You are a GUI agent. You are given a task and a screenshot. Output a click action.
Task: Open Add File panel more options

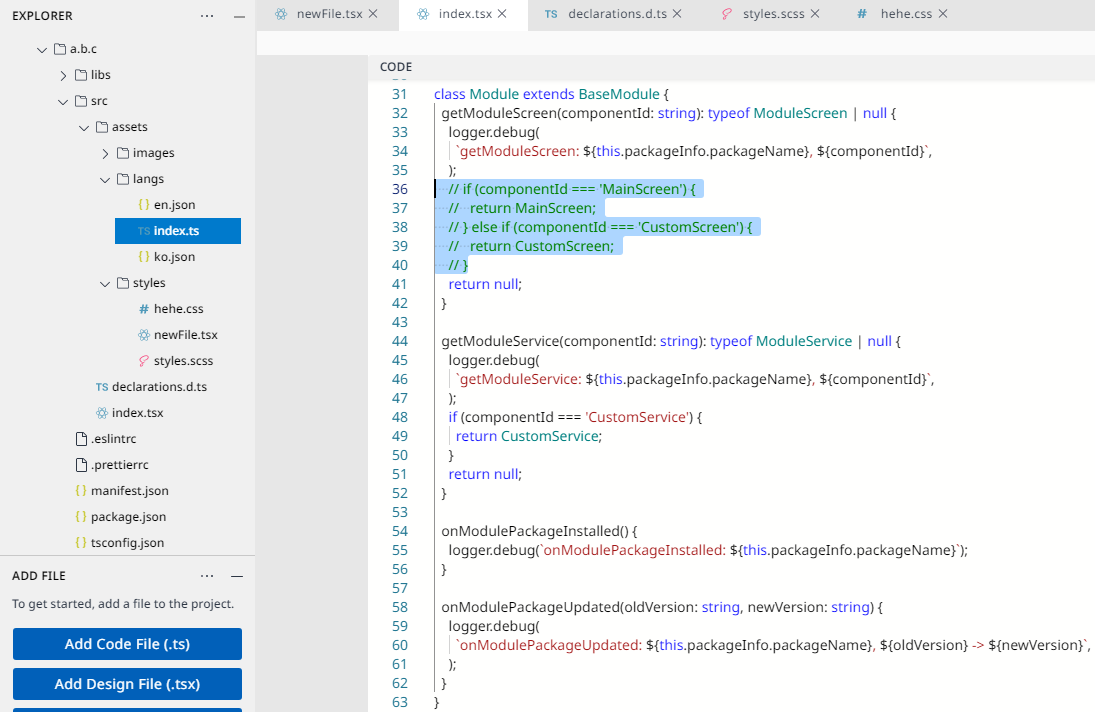tap(207, 576)
